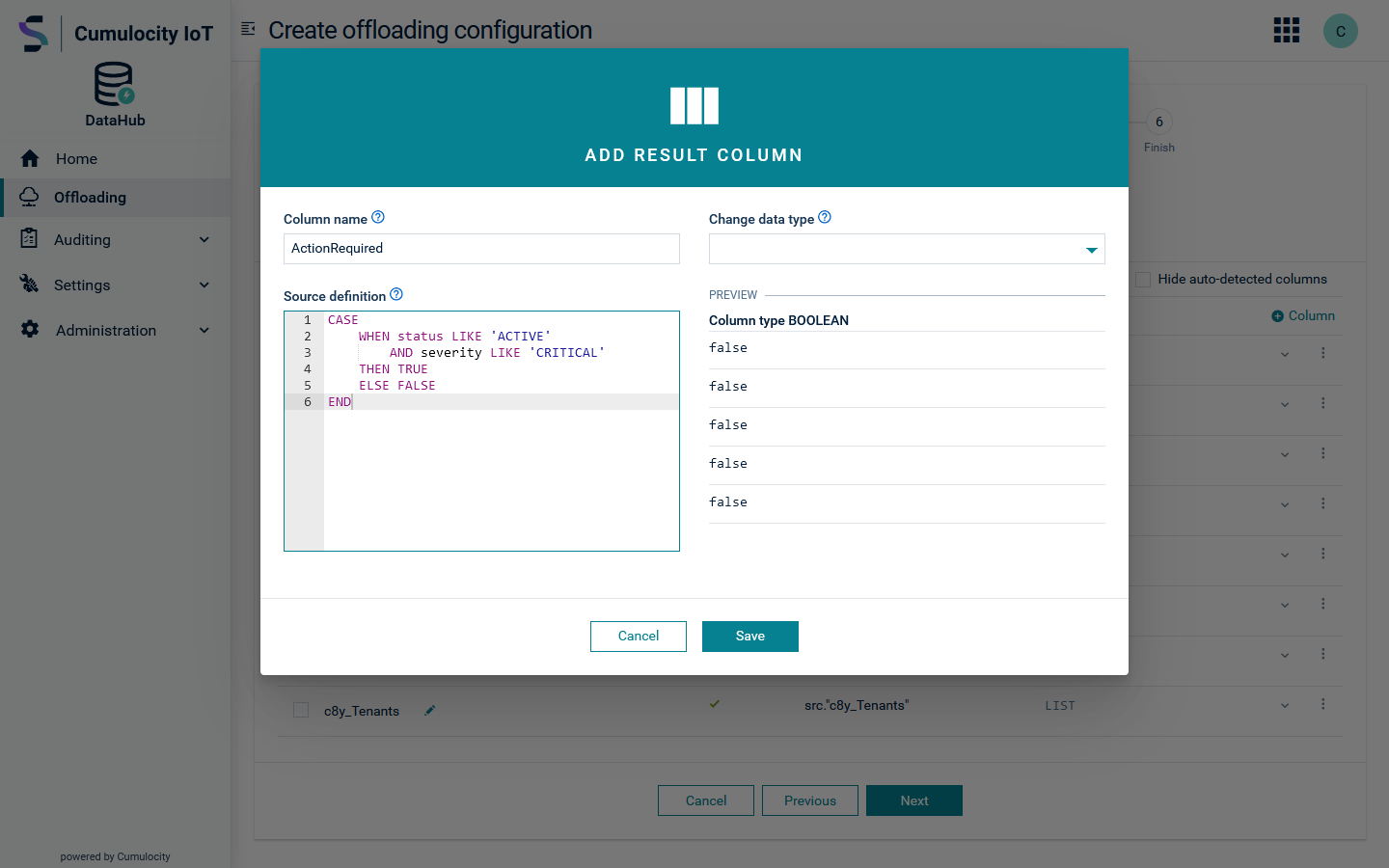Open Settings in the navigator

[x=116, y=285]
